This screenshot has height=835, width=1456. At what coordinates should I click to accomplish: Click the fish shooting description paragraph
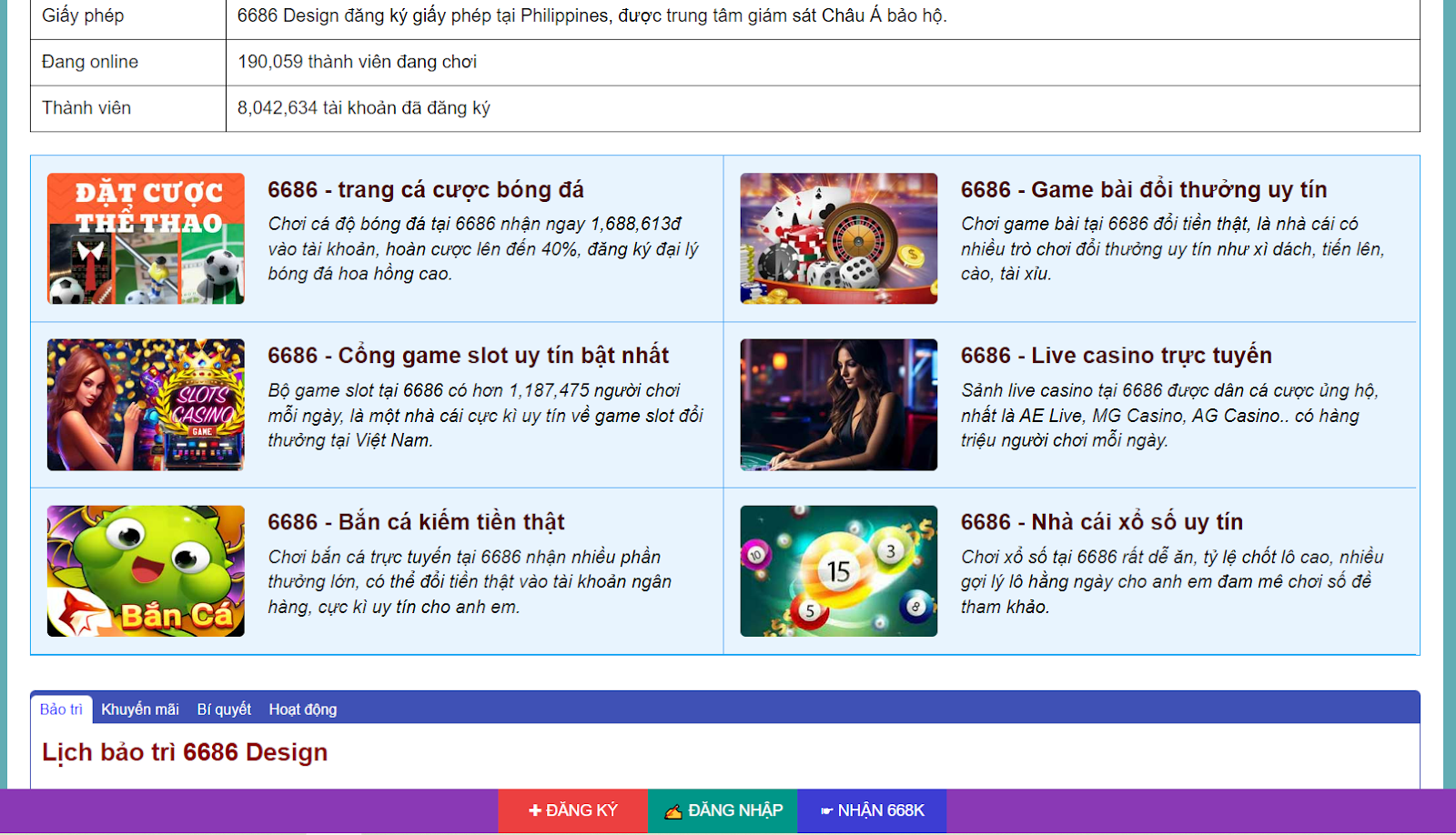click(x=470, y=581)
